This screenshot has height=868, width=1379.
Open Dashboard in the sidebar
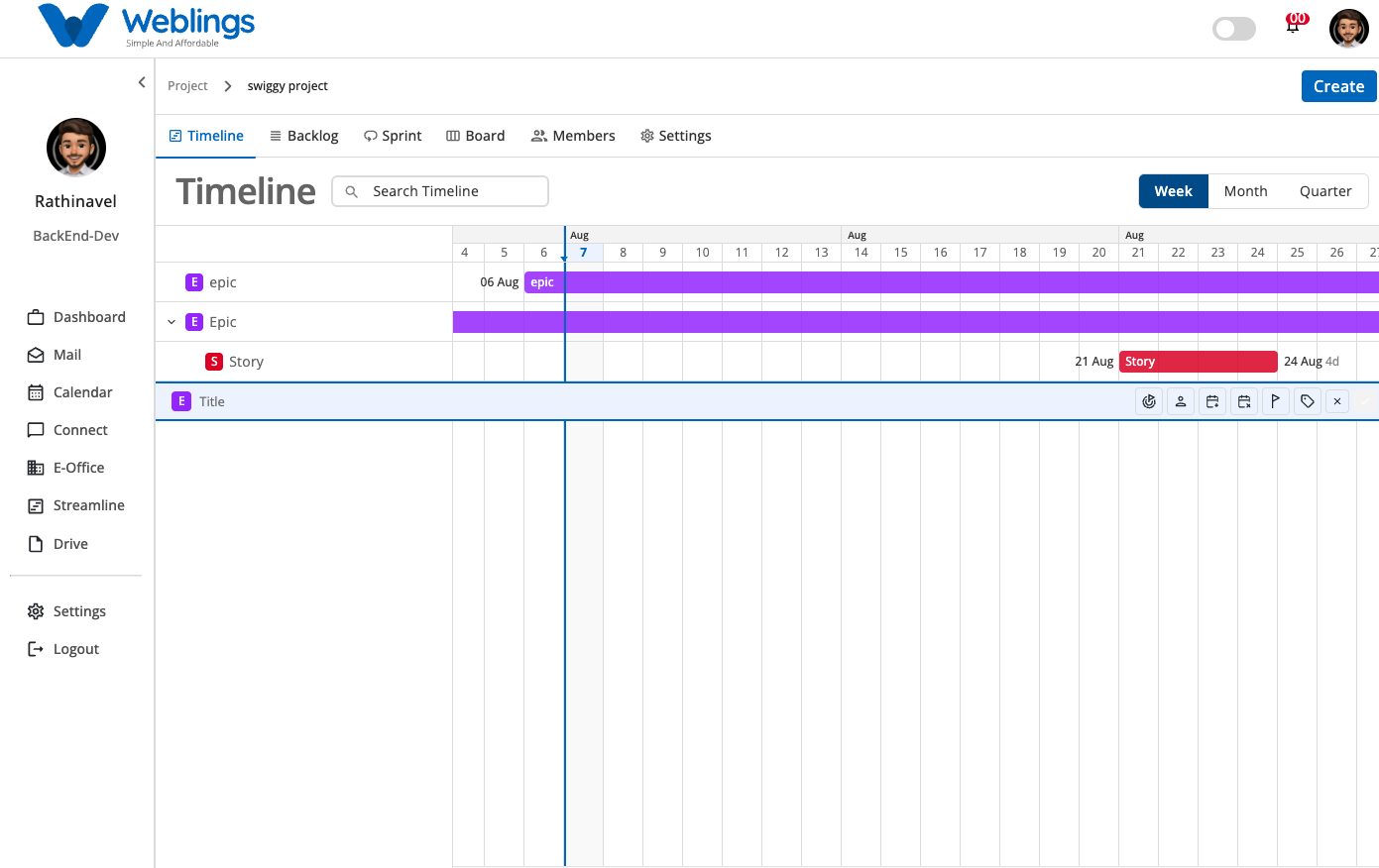[76, 317]
